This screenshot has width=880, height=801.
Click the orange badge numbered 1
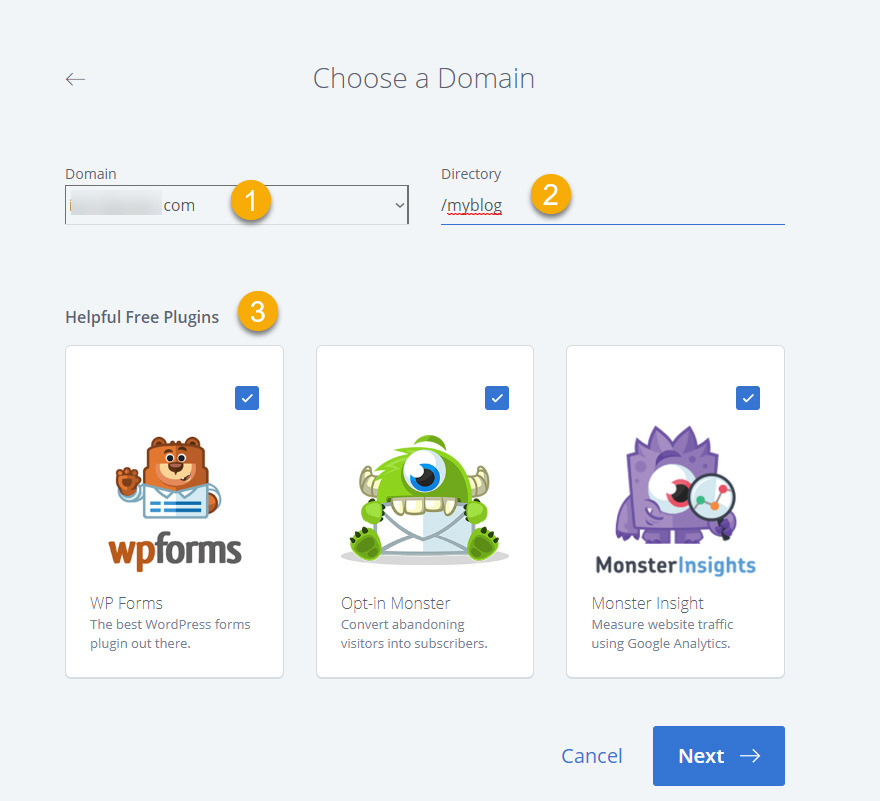250,200
